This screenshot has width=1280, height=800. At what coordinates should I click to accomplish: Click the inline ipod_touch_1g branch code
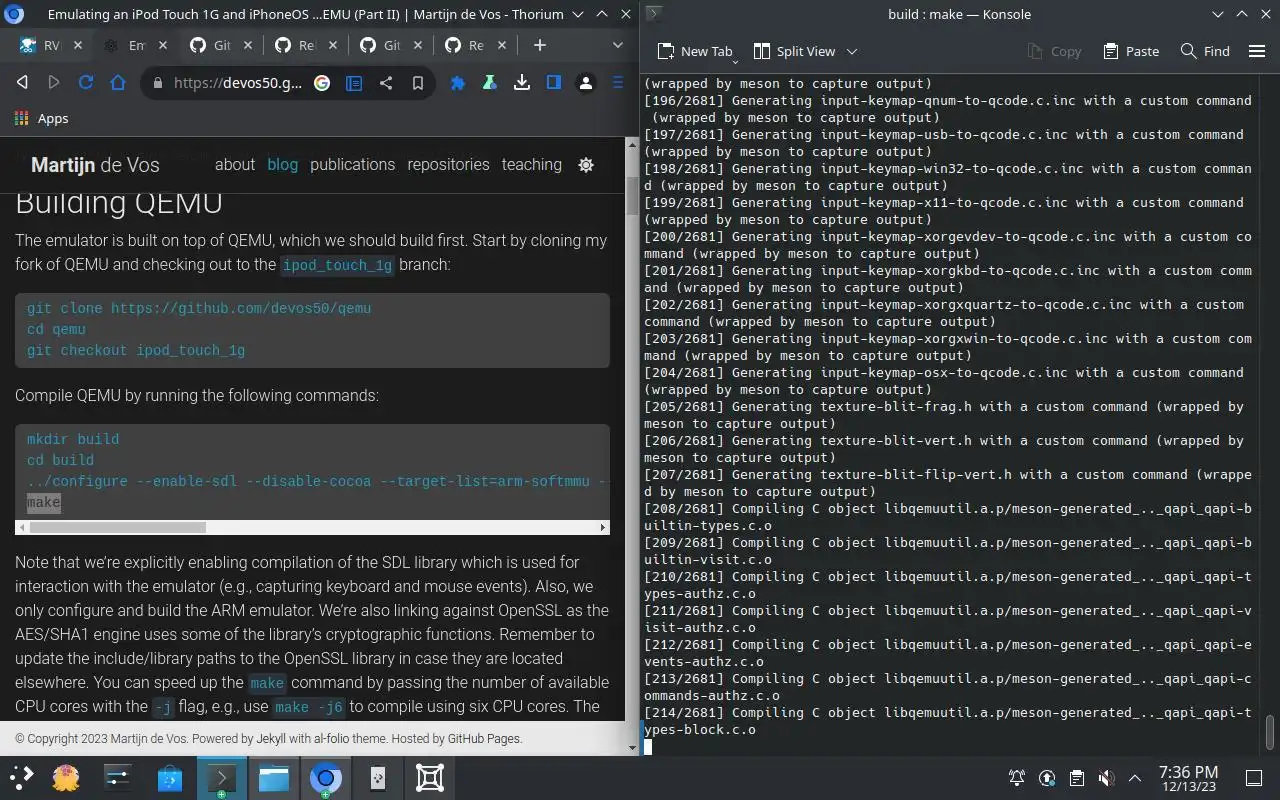click(338, 265)
